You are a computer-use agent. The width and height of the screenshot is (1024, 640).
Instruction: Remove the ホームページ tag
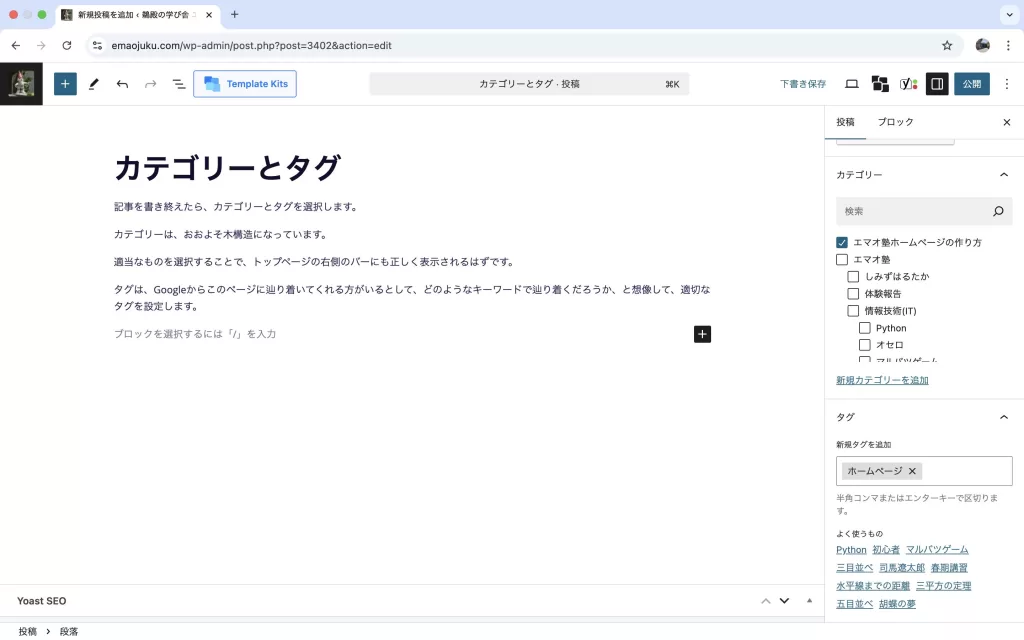[x=912, y=471]
